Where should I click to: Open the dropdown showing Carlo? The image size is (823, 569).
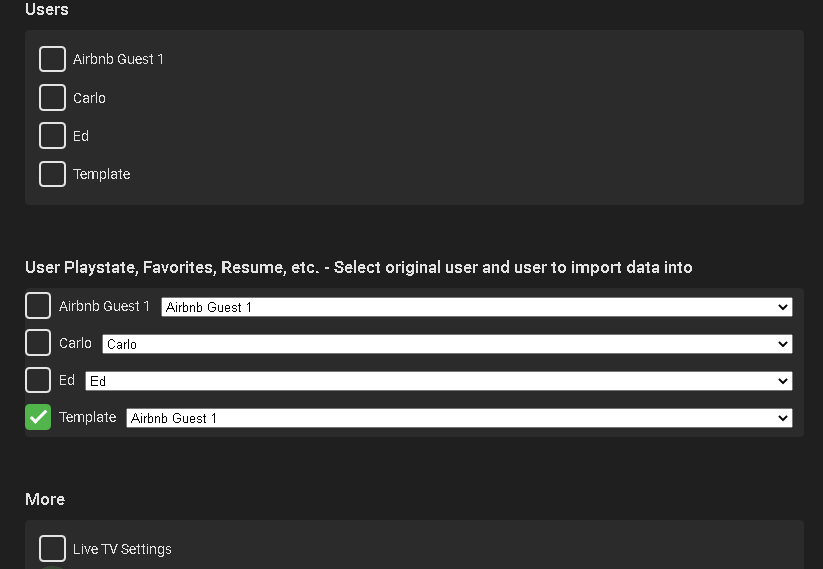click(x=446, y=344)
